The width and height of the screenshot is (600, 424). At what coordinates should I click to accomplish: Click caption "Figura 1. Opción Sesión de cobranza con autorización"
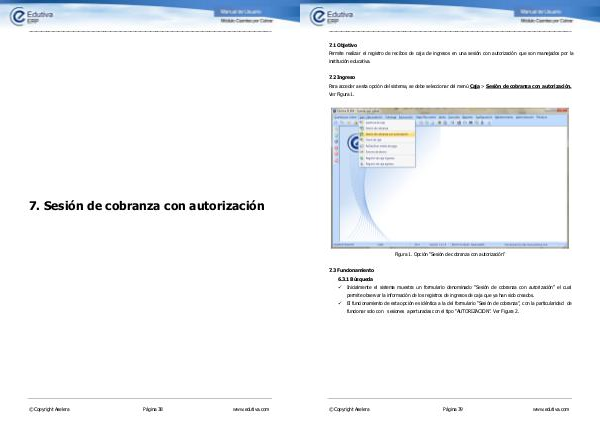pyautogui.click(x=450, y=254)
